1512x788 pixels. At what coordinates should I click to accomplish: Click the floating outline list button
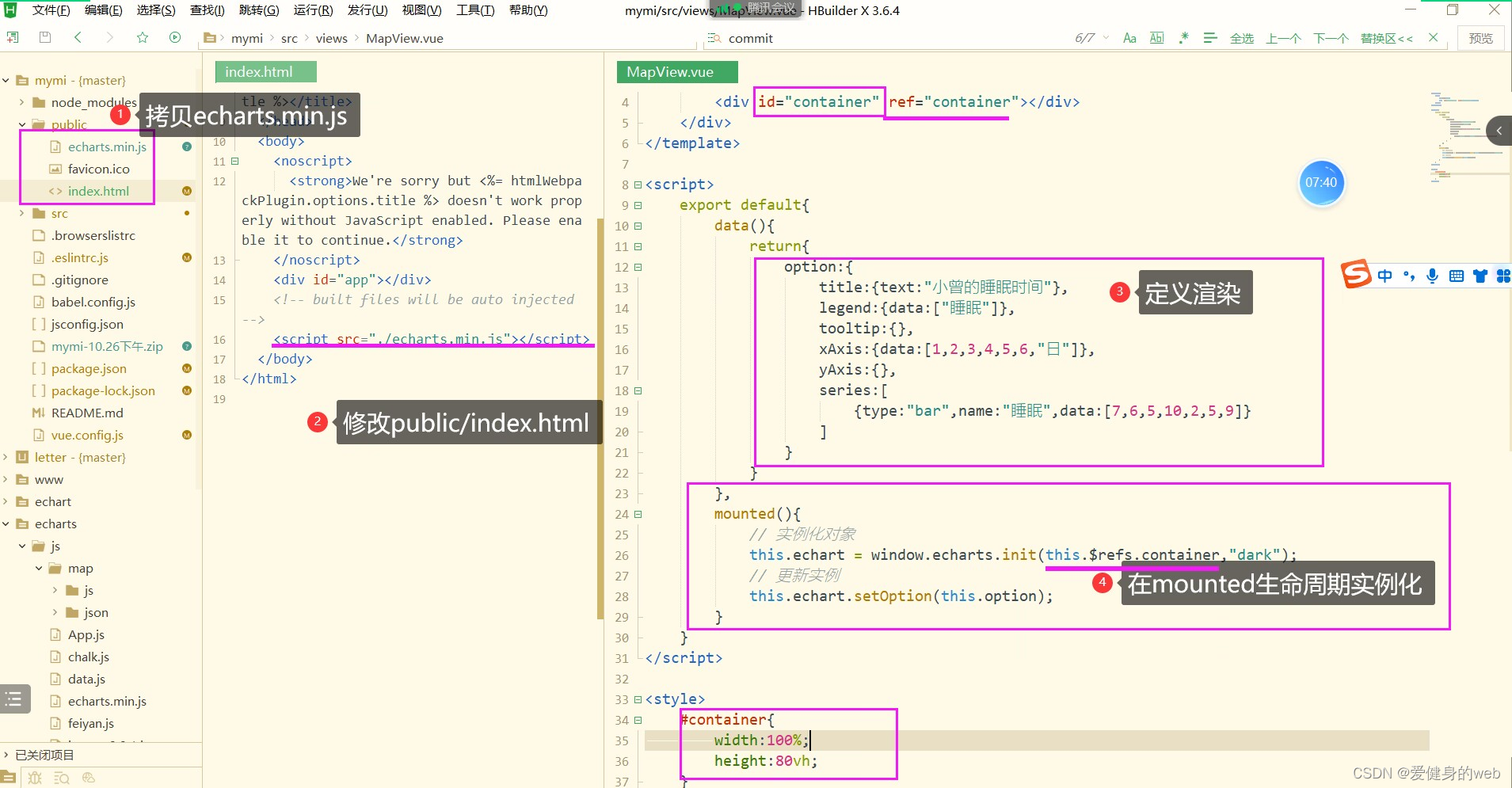(14, 699)
